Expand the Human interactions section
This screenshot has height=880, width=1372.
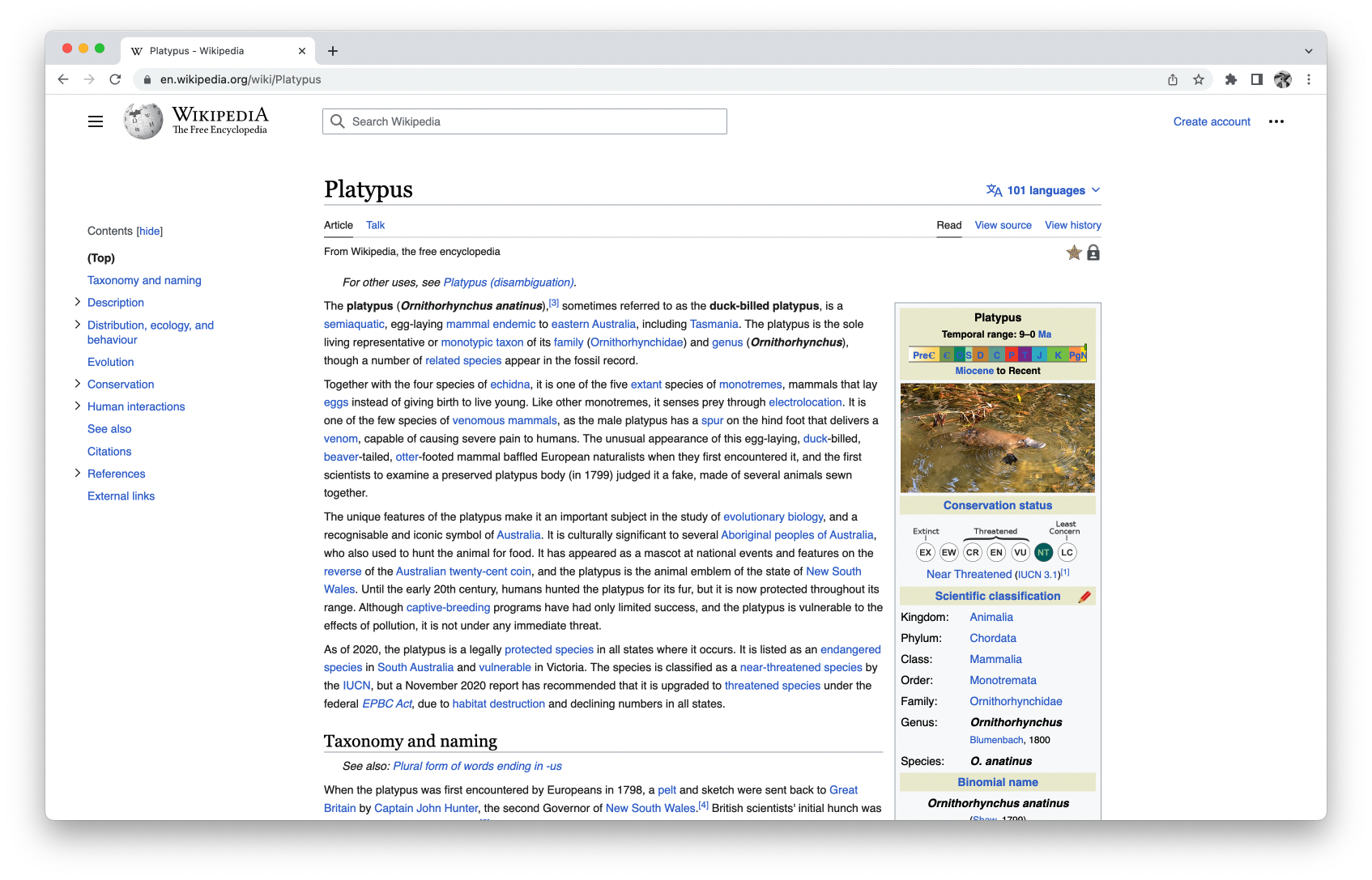pos(77,406)
